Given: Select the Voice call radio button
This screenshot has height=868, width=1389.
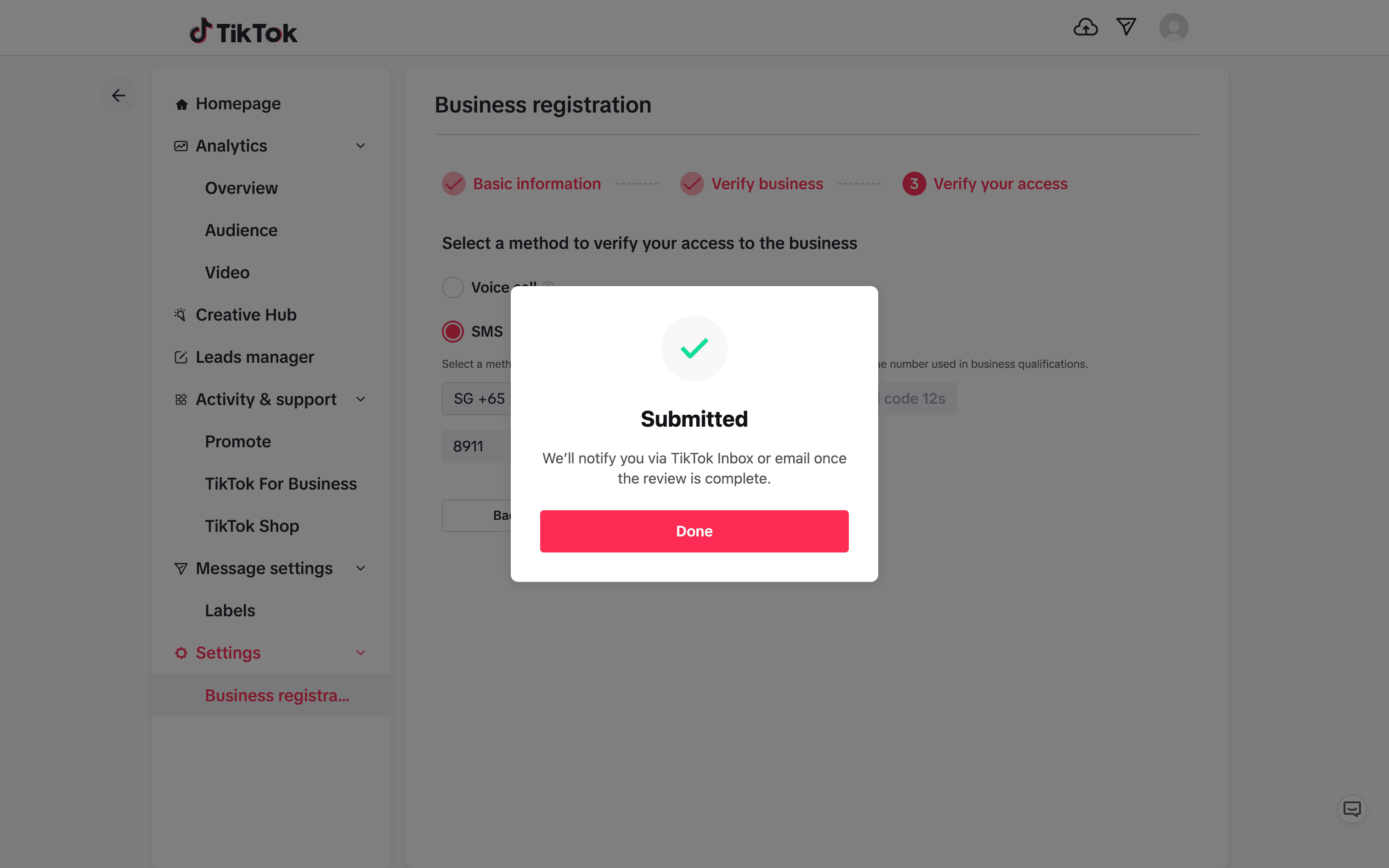Looking at the screenshot, I should pos(453,287).
